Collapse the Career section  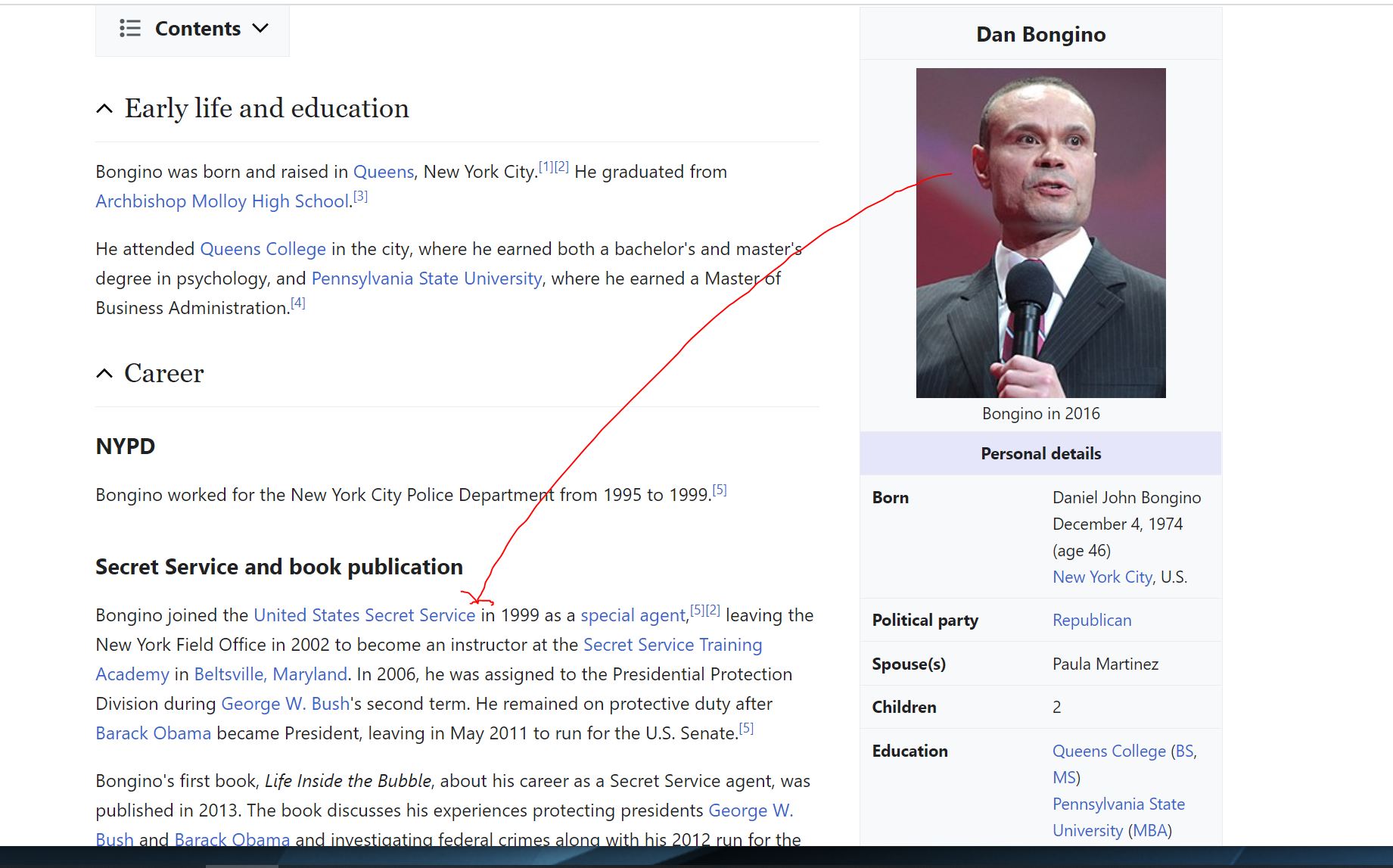pyautogui.click(x=104, y=374)
